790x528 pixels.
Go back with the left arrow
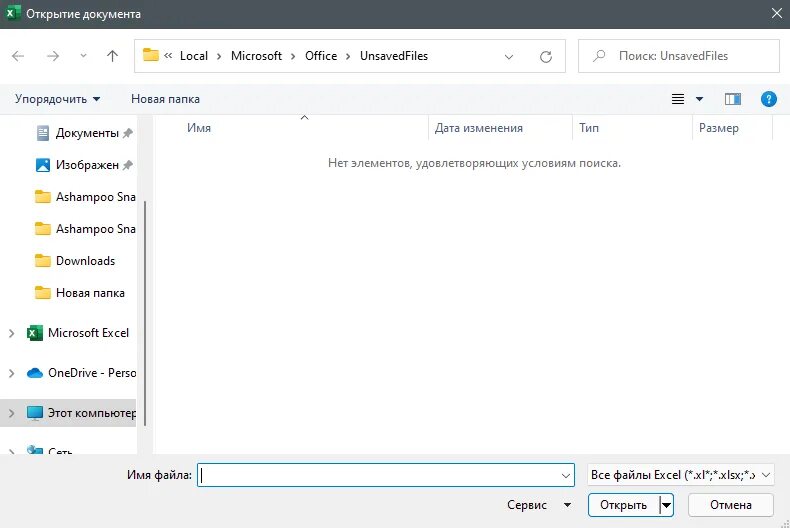click(x=18, y=56)
